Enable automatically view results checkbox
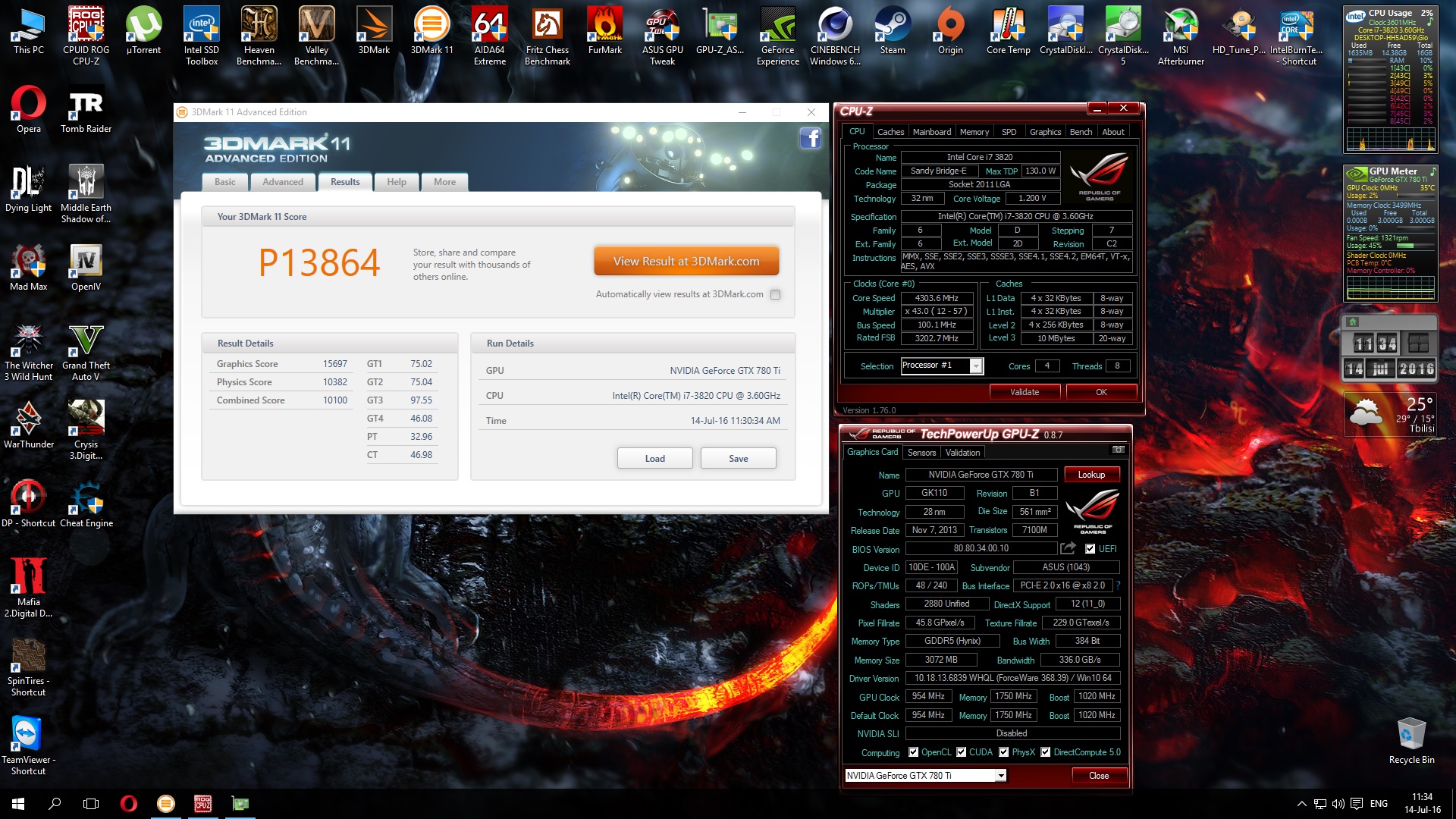The width and height of the screenshot is (1456, 819). [x=775, y=295]
